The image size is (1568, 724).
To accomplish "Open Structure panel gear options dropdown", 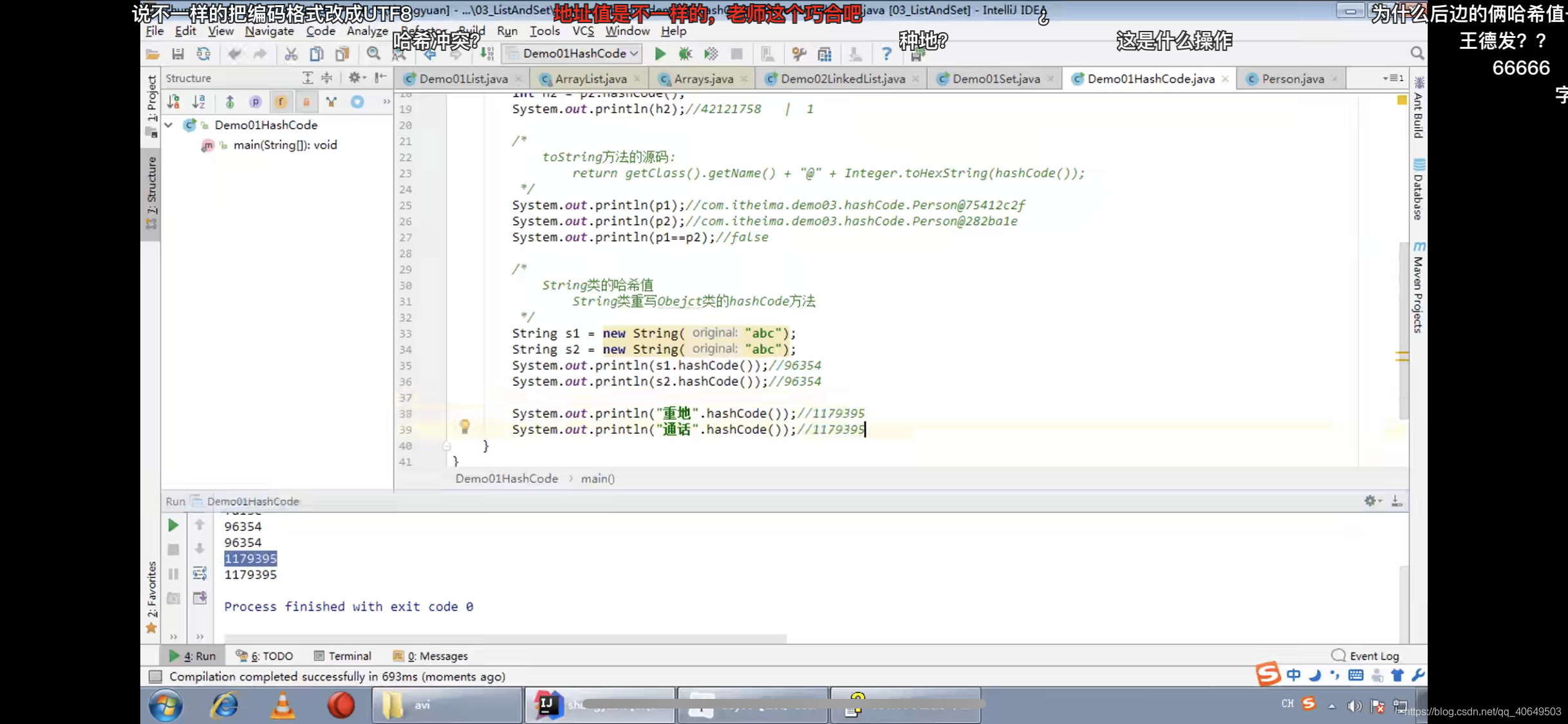I will click(357, 78).
